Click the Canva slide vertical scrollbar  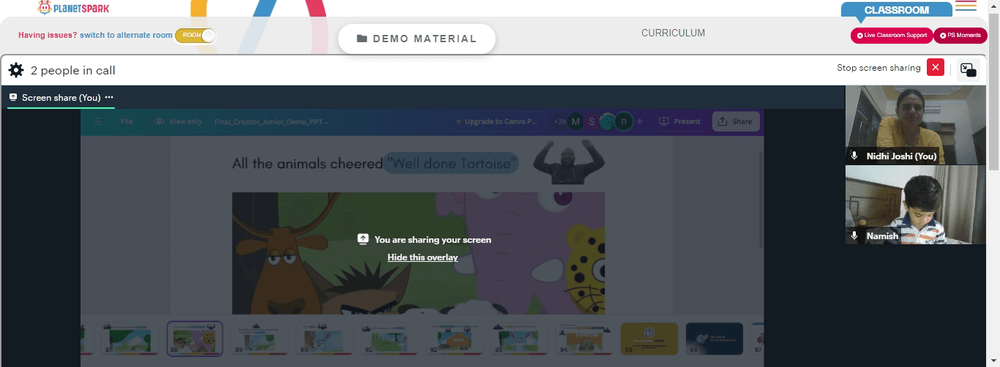(760, 200)
